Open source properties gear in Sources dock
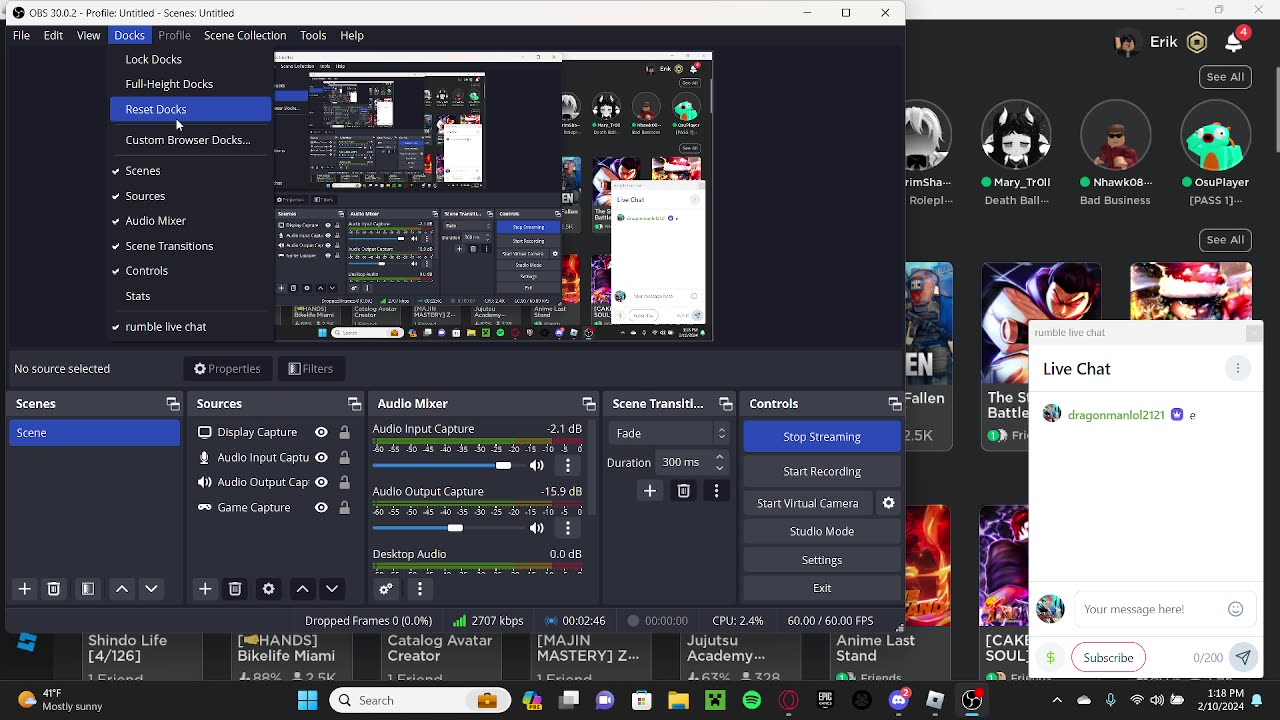 [268, 589]
